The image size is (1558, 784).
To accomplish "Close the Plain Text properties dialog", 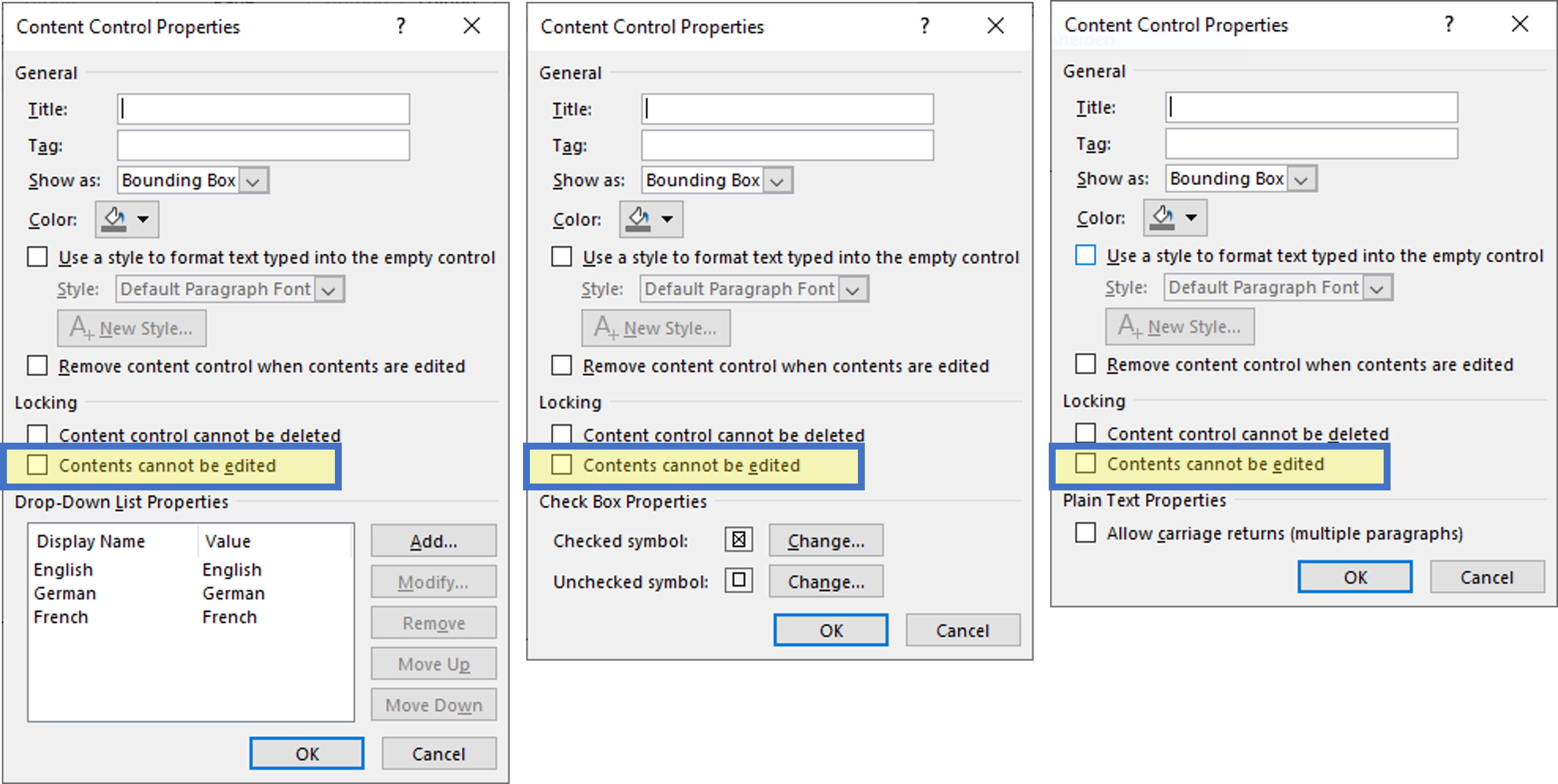I will click(1520, 23).
